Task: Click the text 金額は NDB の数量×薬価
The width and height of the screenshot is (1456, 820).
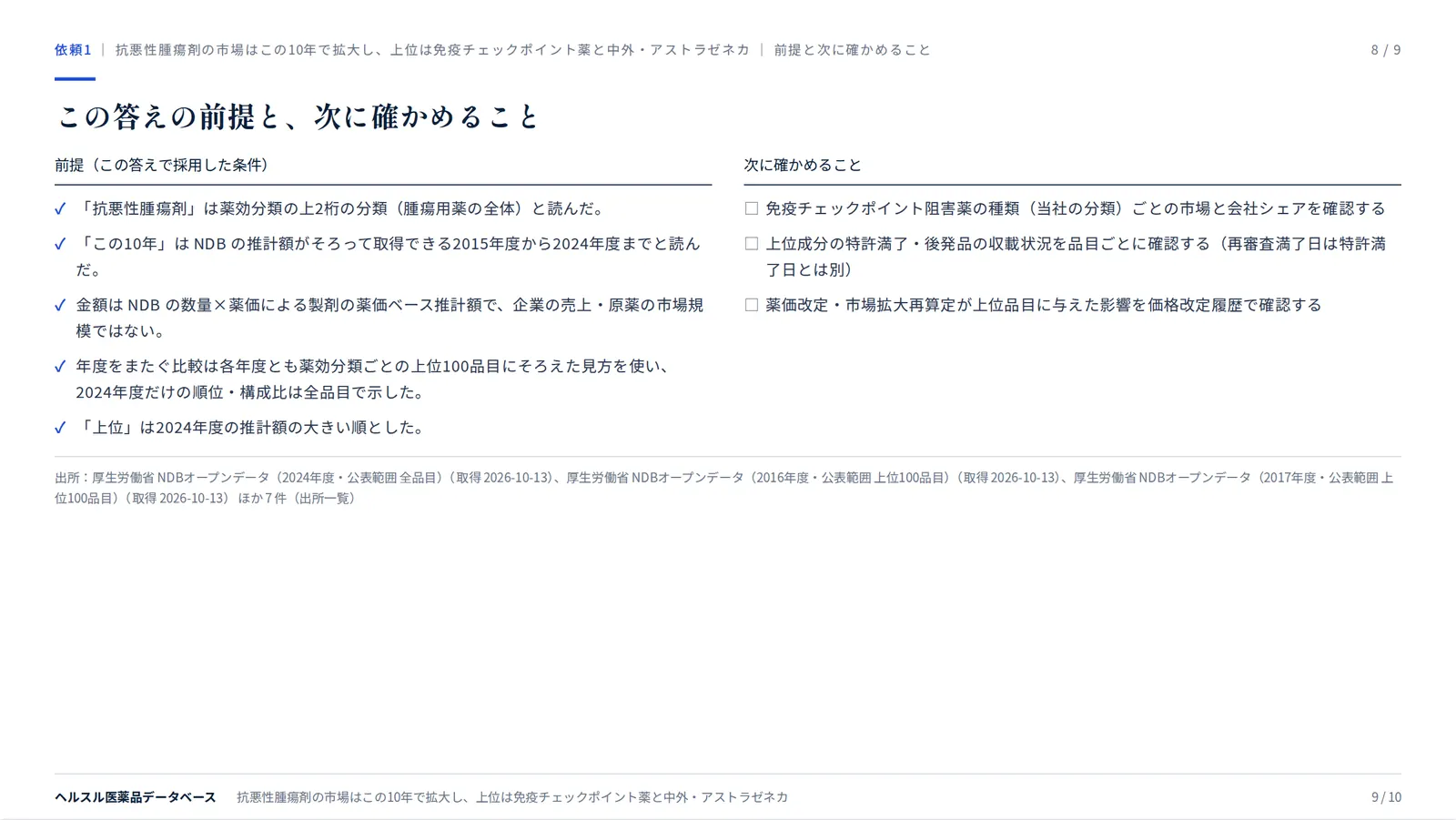Action: (x=389, y=318)
